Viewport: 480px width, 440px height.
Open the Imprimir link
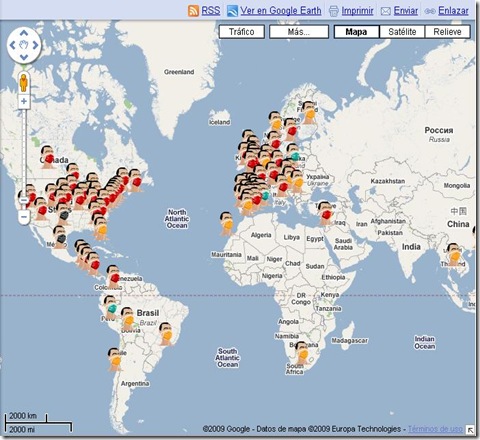[x=357, y=10]
